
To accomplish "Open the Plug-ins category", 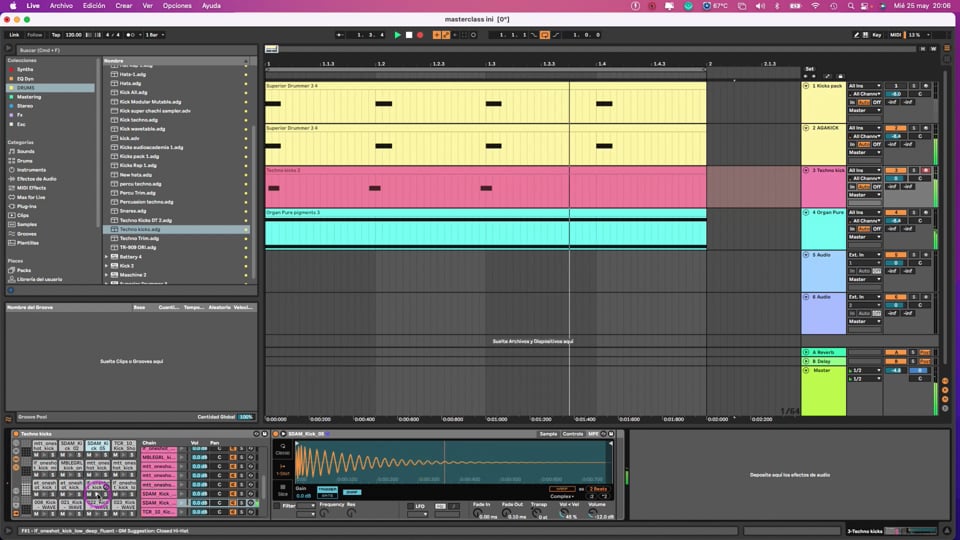I will (26, 206).
